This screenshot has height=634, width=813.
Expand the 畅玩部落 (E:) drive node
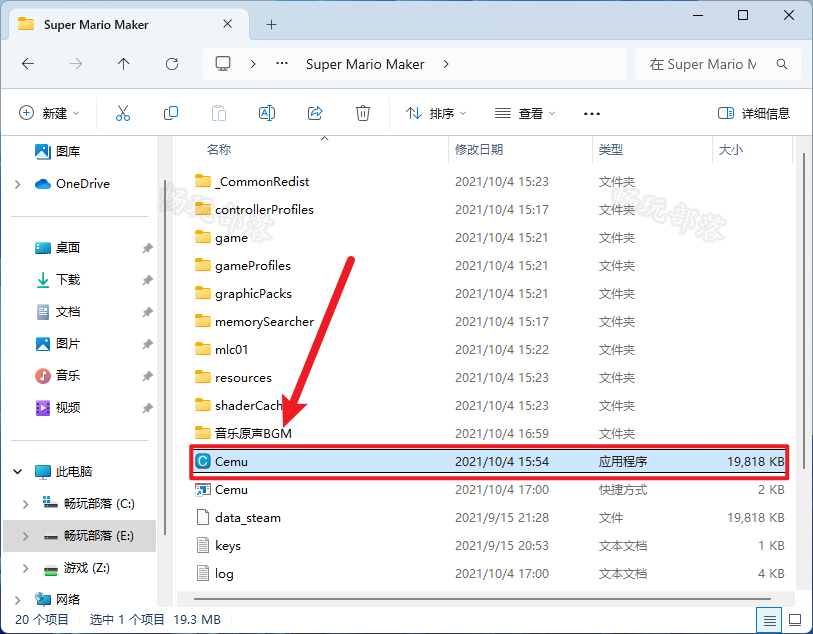pyautogui.click(x=25, y=536)
